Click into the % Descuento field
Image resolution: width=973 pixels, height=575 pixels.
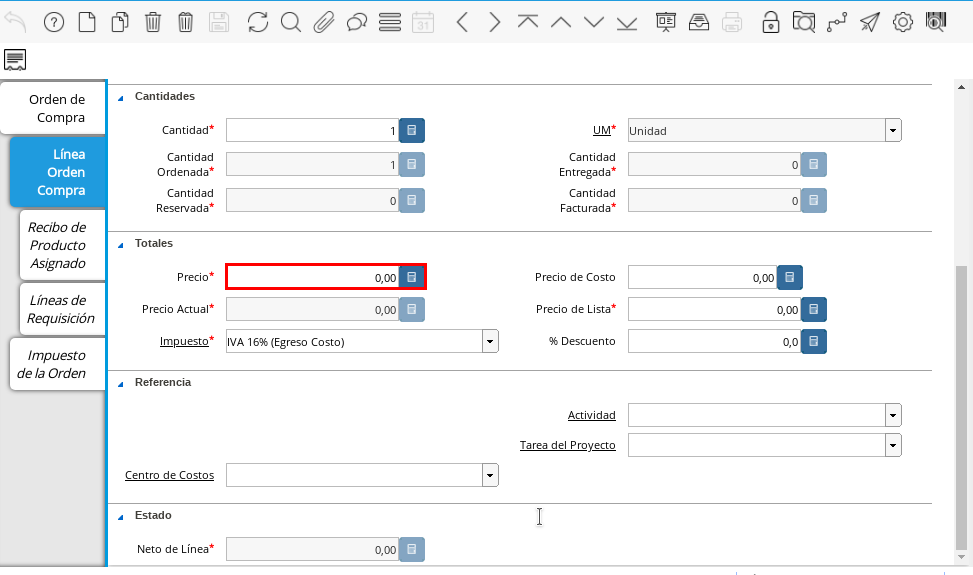click(714, 341)
